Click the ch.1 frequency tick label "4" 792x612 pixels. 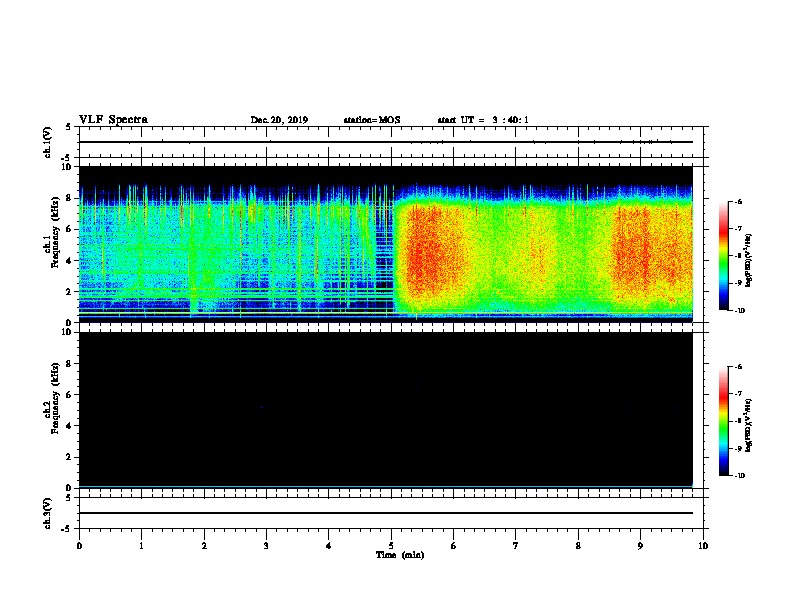coord(70,261)
